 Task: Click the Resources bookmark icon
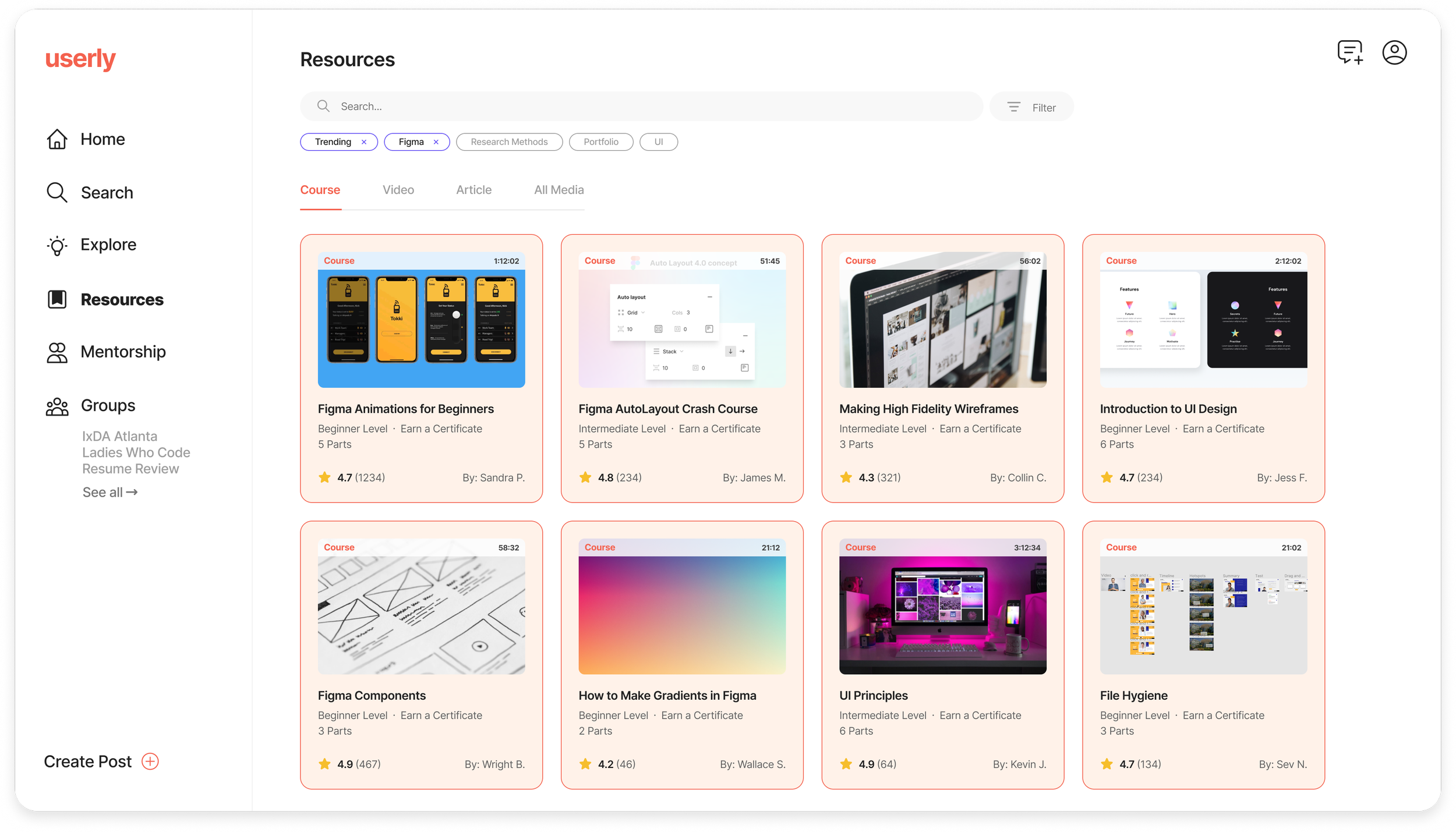(57, 299)
